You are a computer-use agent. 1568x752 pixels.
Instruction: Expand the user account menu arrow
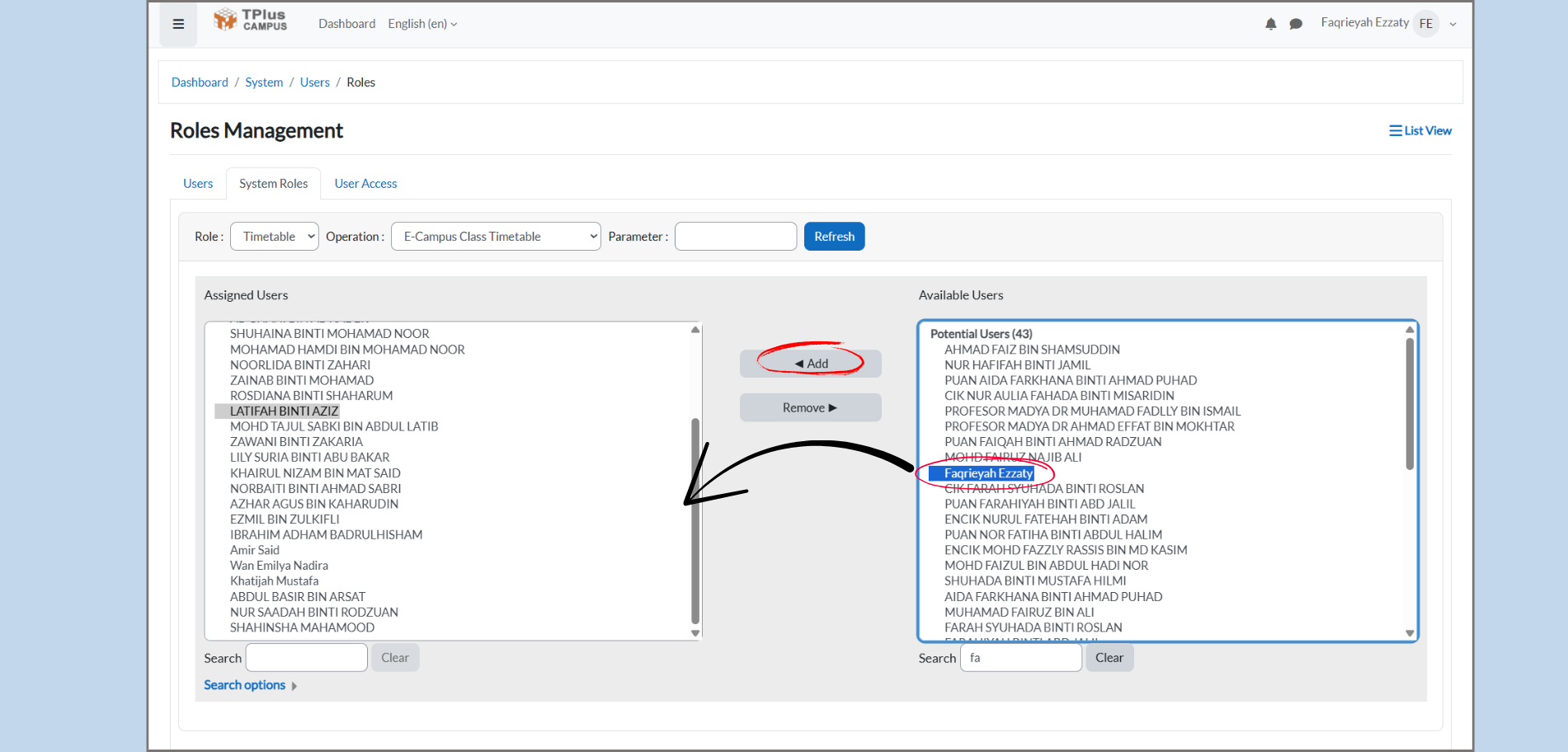pyautogui.click(x=1453, y=24)
